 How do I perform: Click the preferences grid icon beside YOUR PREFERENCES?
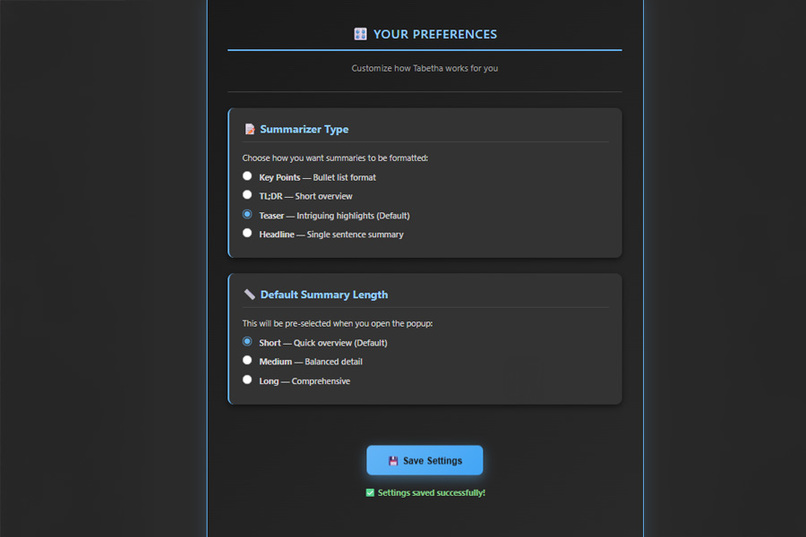360,34
